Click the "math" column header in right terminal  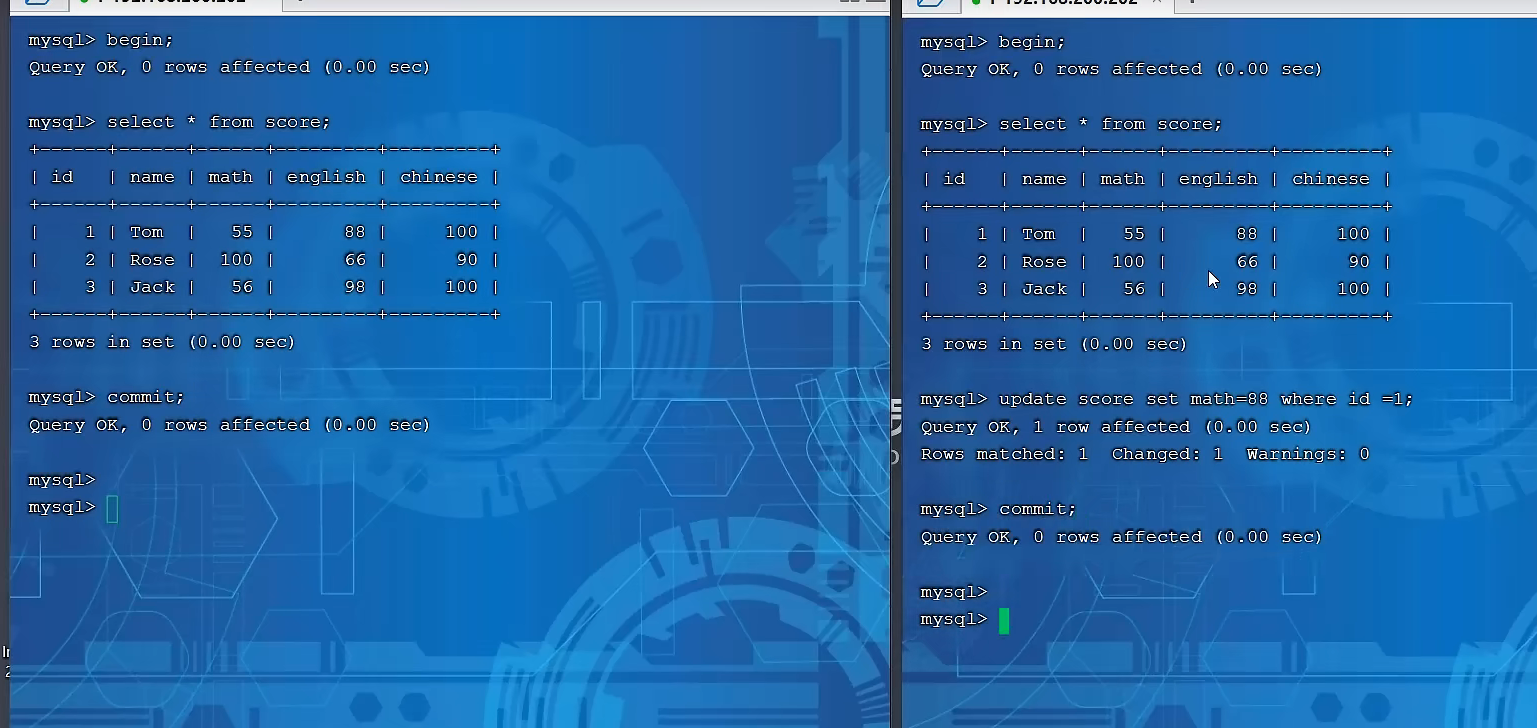pyautogui.click(x=1122, y=179)
